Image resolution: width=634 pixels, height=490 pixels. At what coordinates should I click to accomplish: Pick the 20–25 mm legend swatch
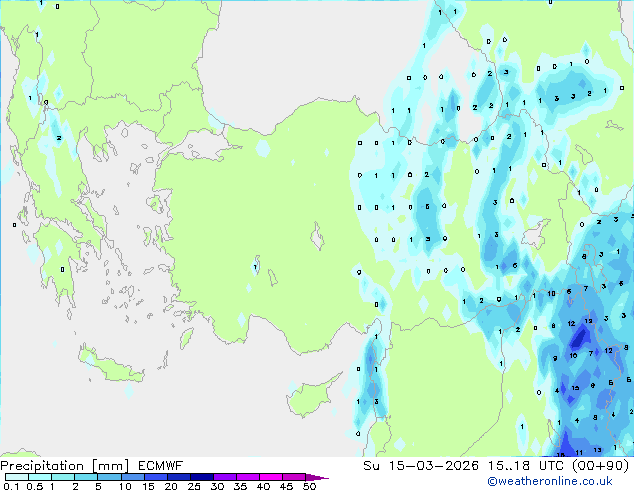point(179,477)
